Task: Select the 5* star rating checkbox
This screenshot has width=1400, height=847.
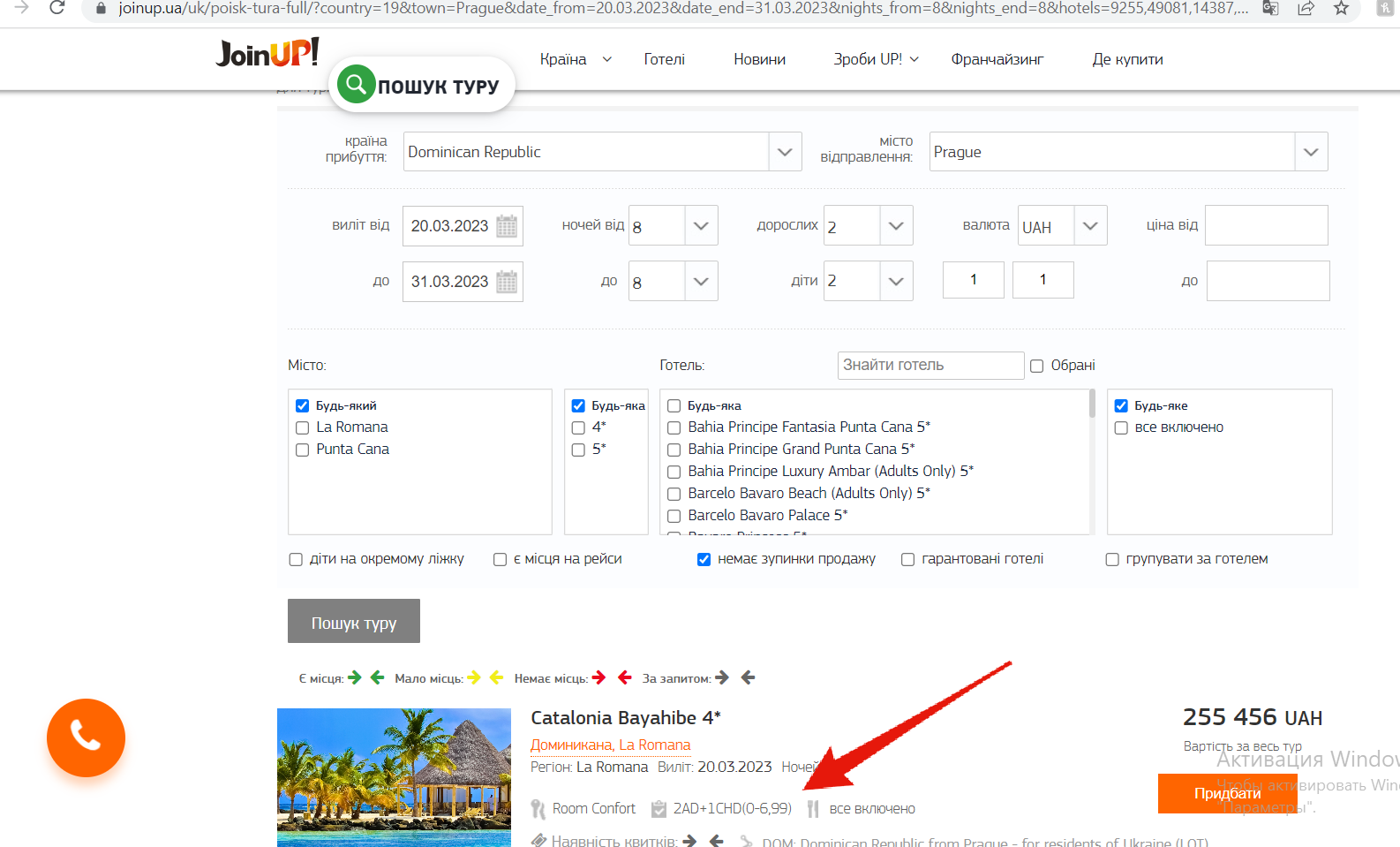Action: pyautogui.click(x=578, y=450)
